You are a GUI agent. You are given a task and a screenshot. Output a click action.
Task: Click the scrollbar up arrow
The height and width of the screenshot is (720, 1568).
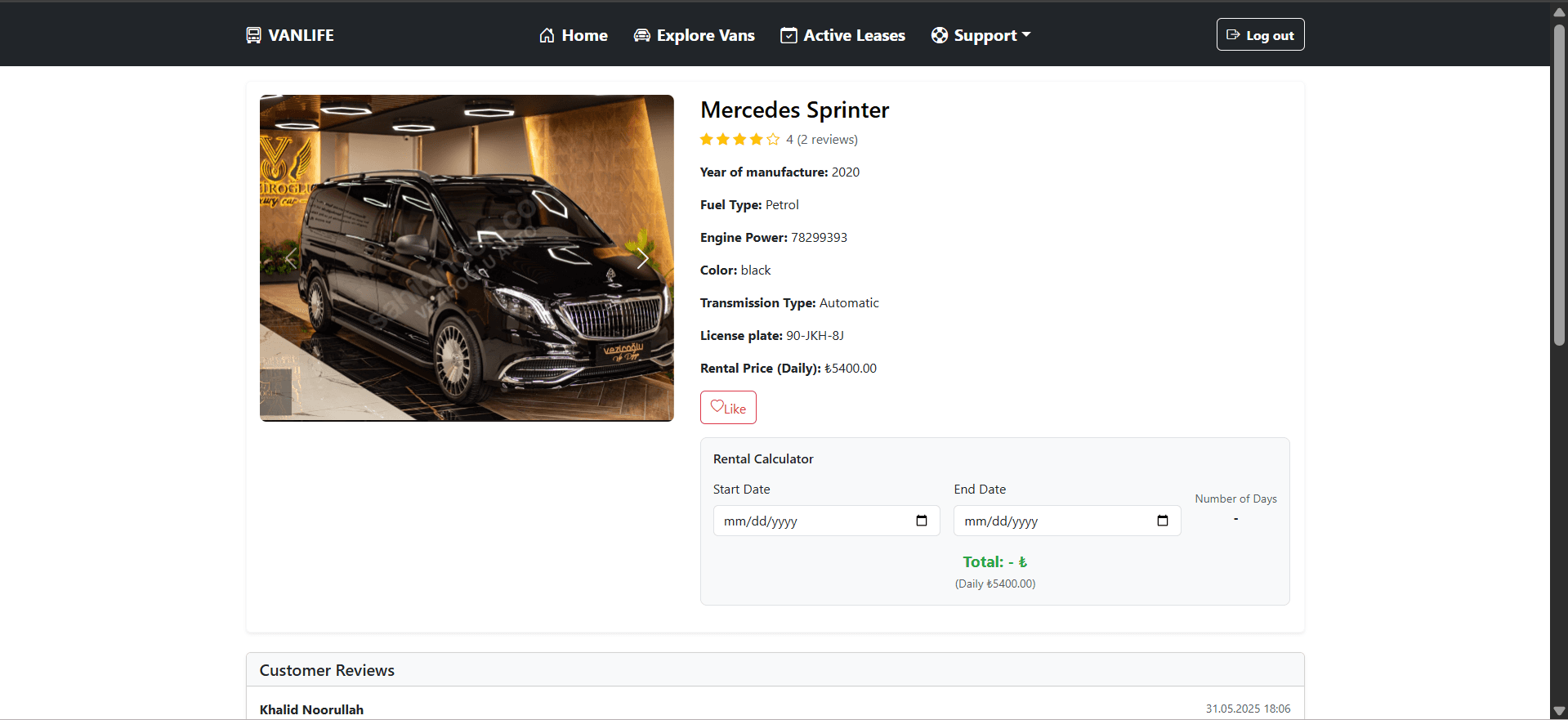1559,12
